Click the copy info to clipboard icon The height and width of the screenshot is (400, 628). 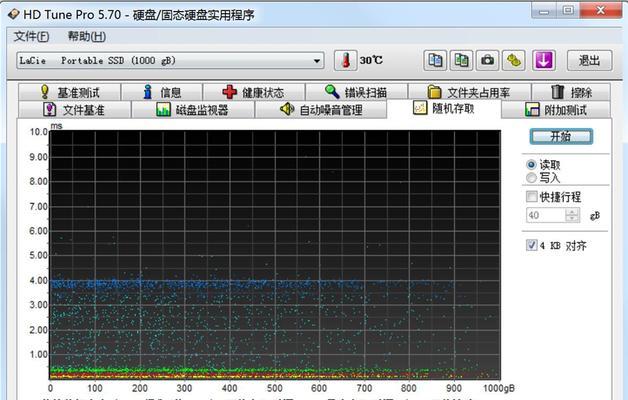(x=435, y=60)
